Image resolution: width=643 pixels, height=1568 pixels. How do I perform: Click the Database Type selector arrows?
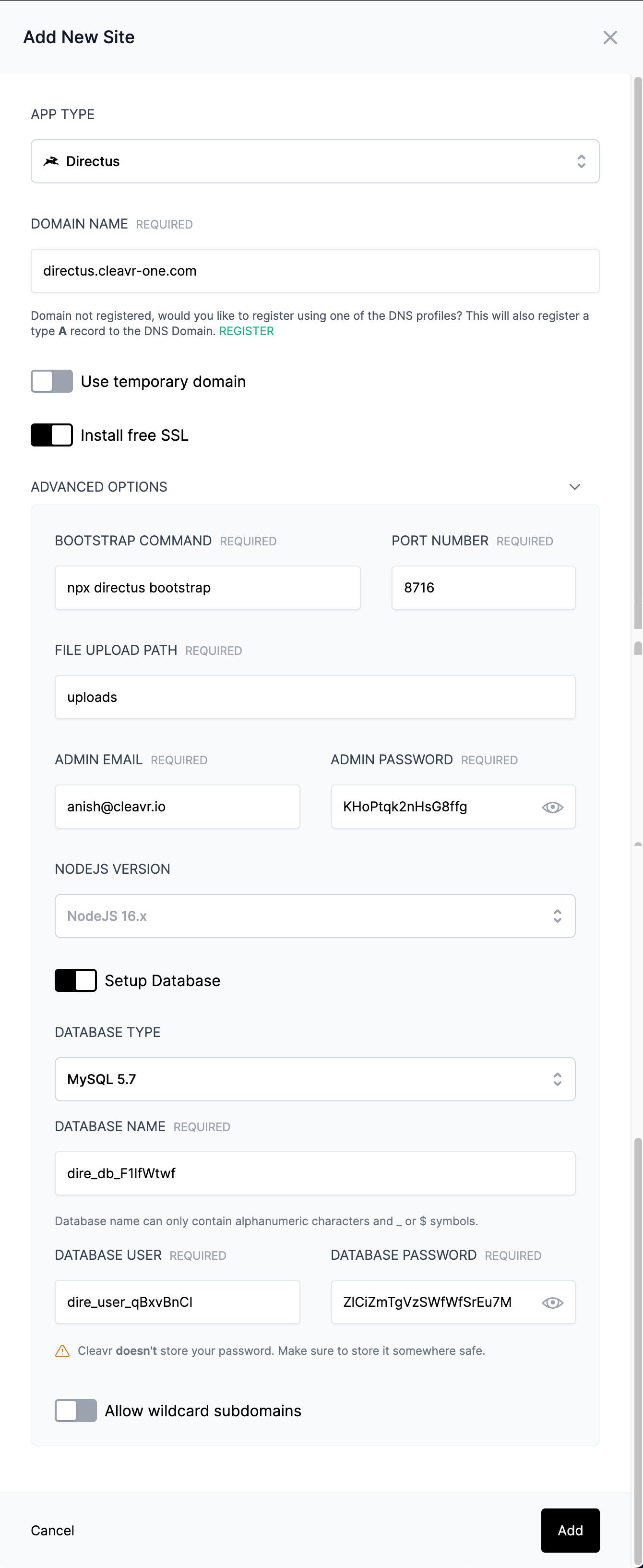click(557, 1079)
